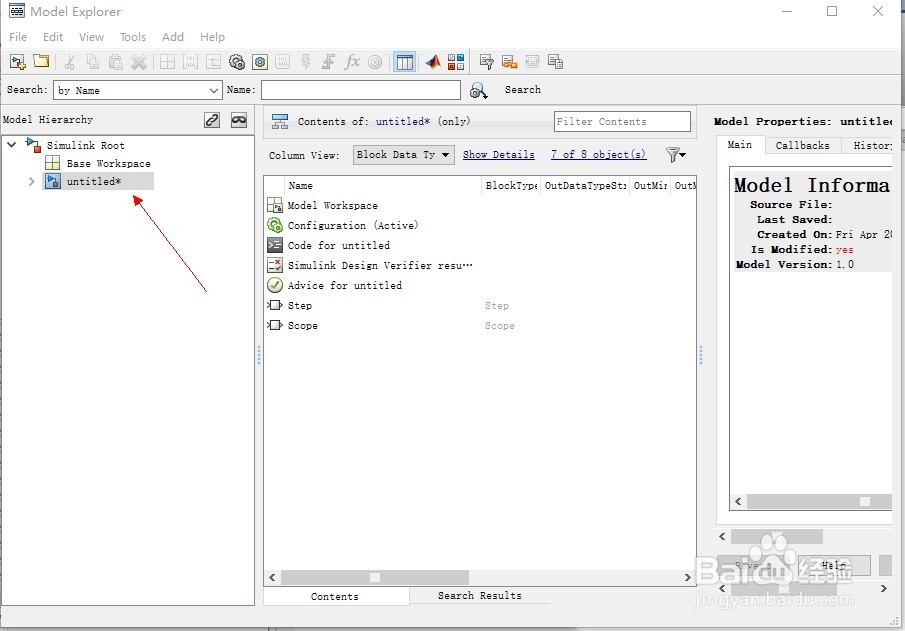Screen dimensions: 905x631
Task: Click the pencil edit icon in Model Hierarchy
Action: pyautogui.click(x=212, y=119)
